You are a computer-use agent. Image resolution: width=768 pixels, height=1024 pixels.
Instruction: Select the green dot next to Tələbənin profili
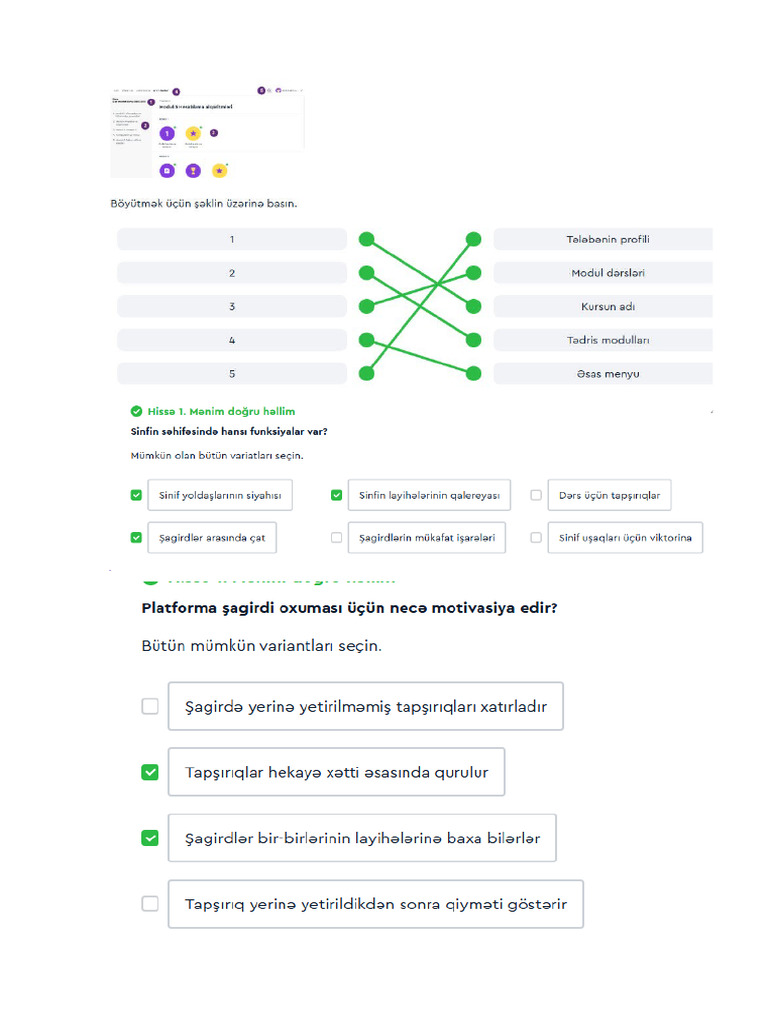(473, 240)
